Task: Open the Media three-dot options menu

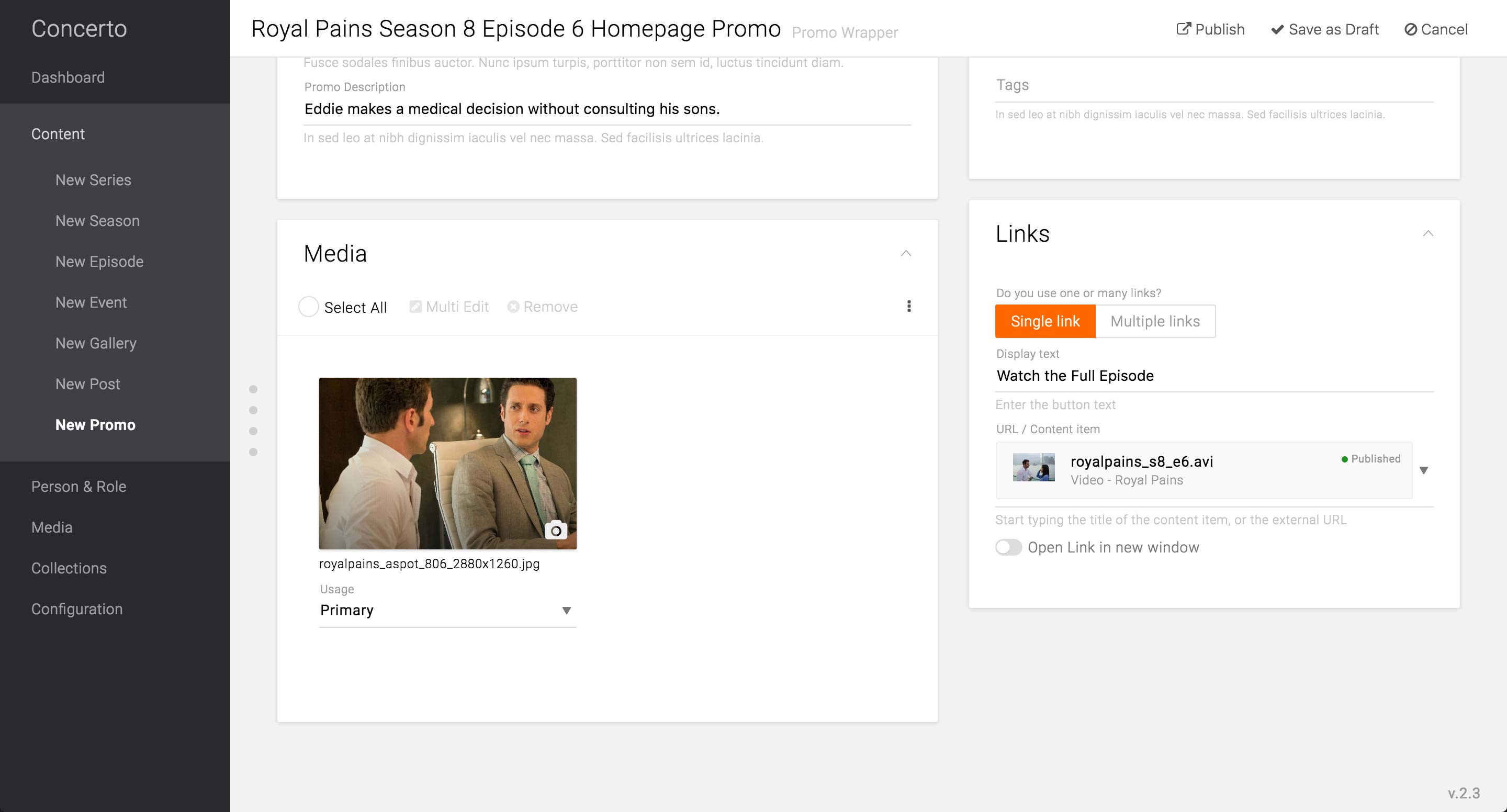Action: tap(908, 306)
